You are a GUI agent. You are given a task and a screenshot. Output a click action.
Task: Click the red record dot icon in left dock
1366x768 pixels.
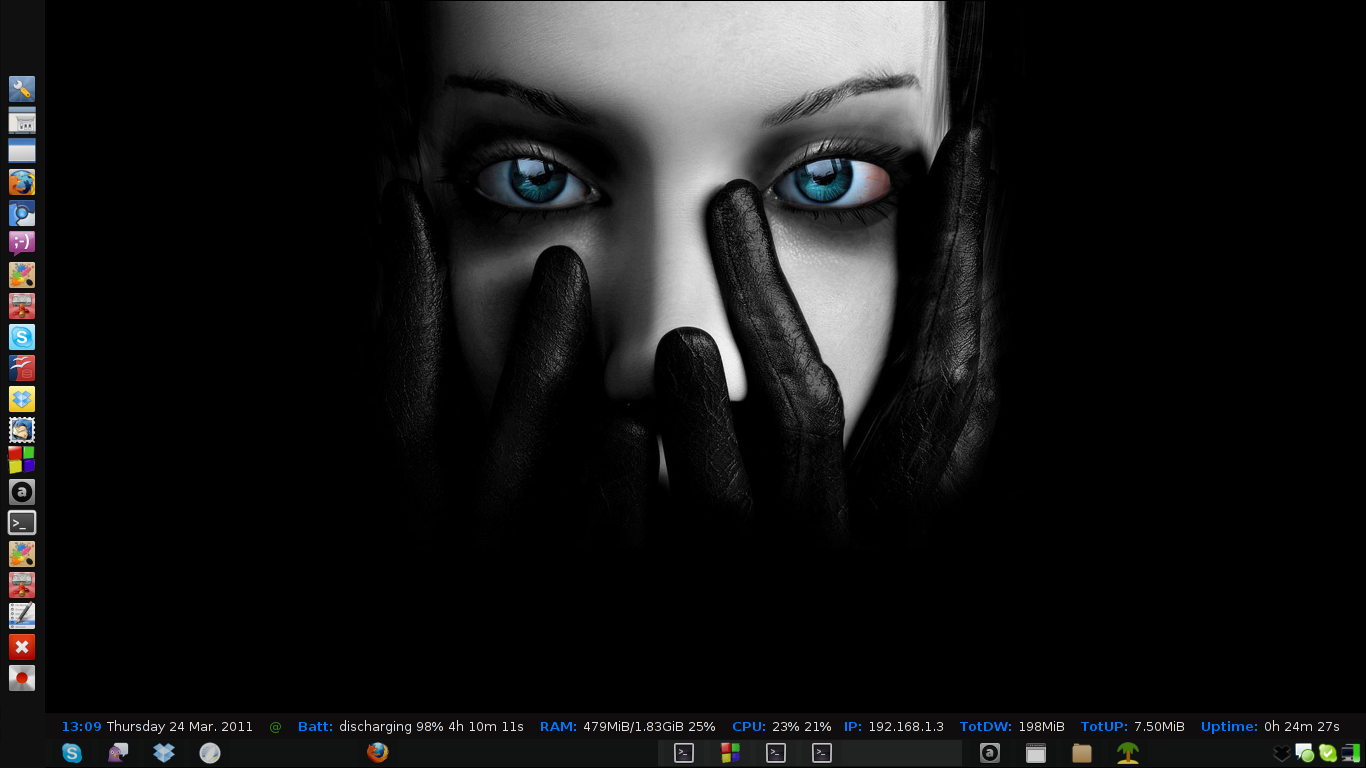tap(22, 678)
